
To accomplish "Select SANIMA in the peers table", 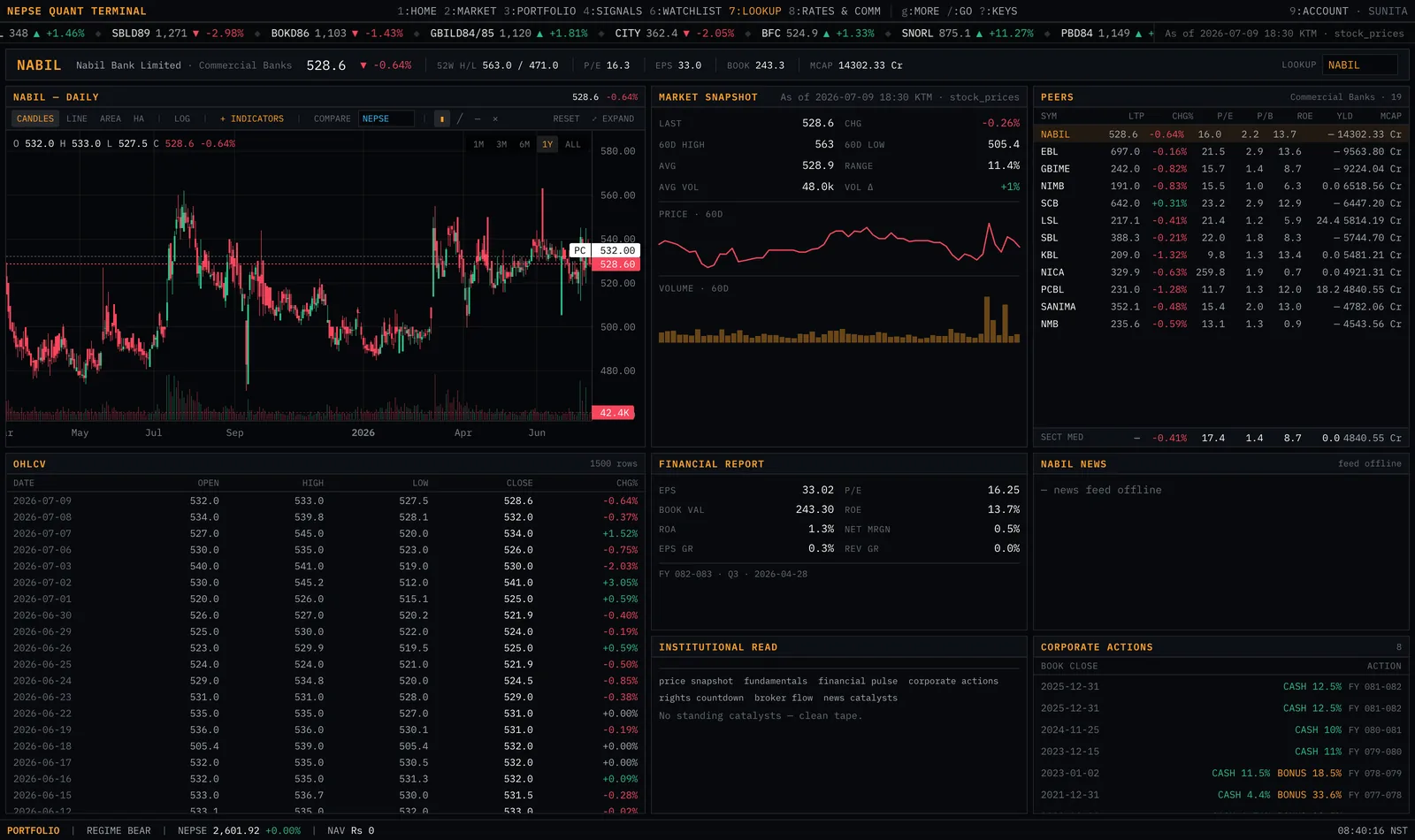I will [x=1220, y=307].
